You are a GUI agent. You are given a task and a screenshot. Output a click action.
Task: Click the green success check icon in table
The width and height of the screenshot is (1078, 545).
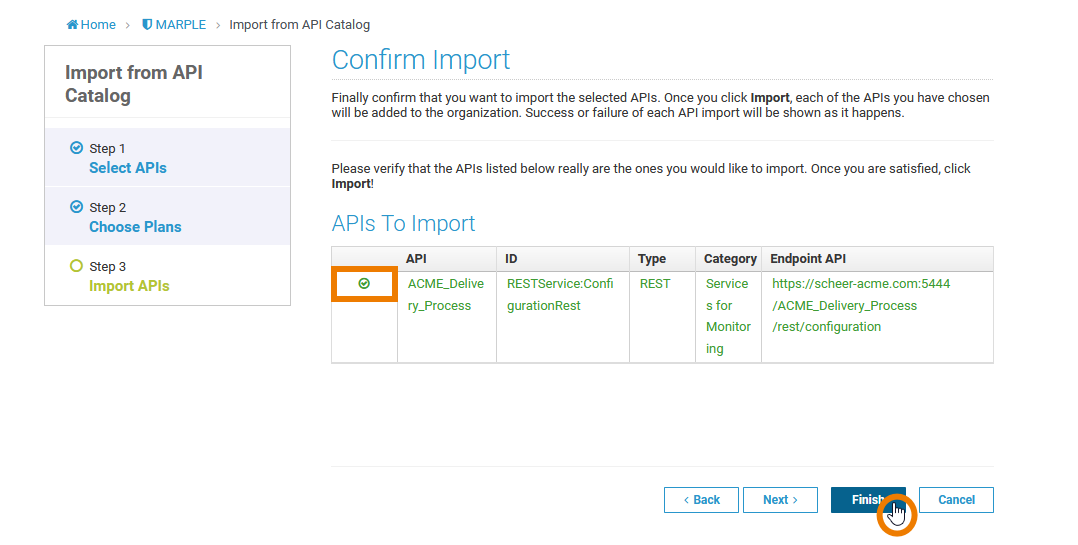[364, 284]
